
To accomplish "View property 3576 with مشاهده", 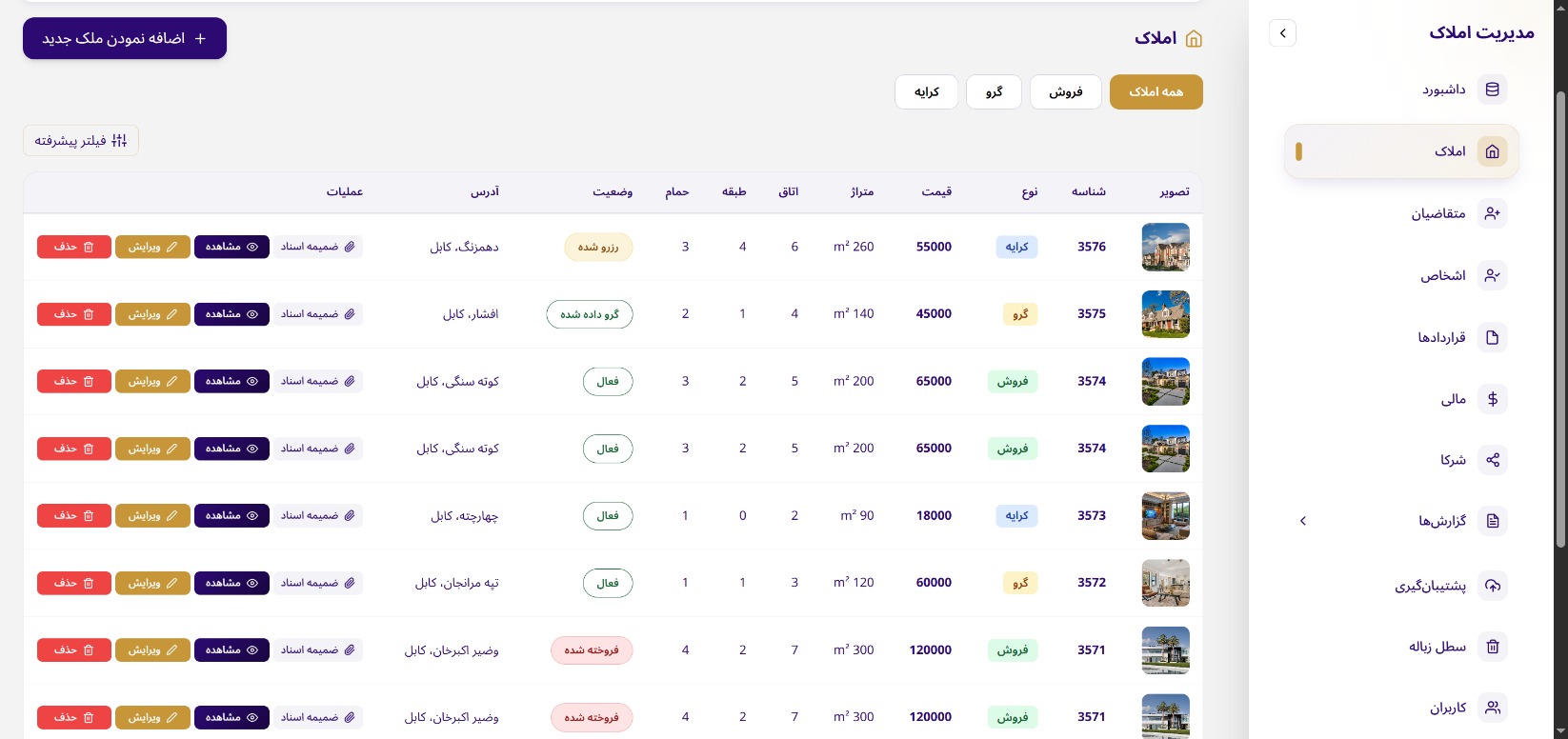I will pos(231,247).
